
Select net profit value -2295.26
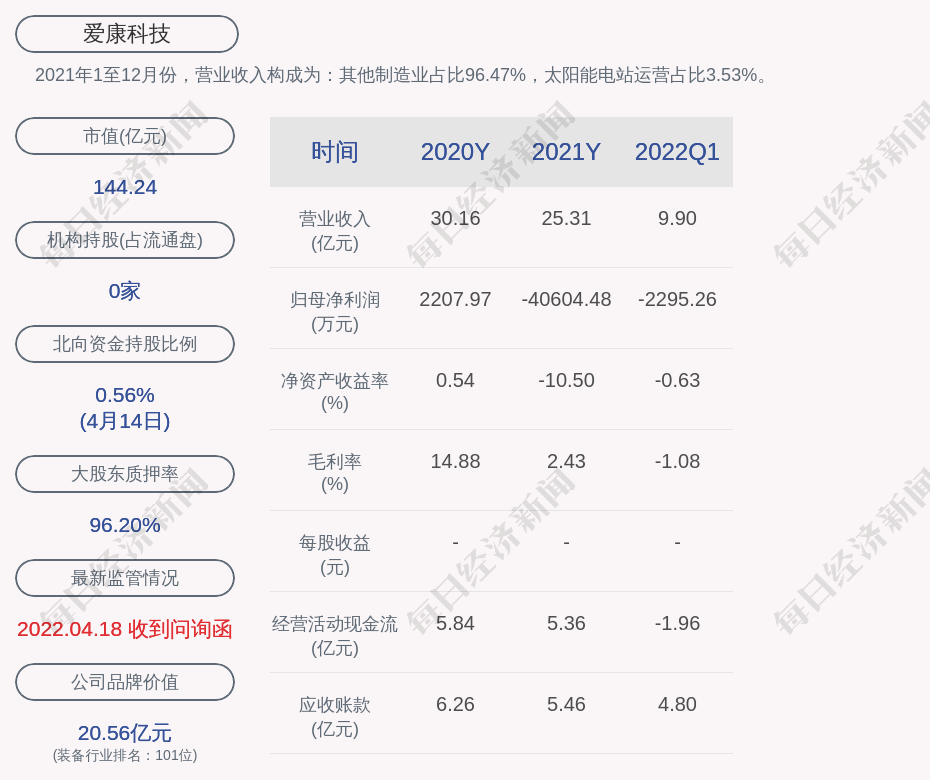(677, 300)
